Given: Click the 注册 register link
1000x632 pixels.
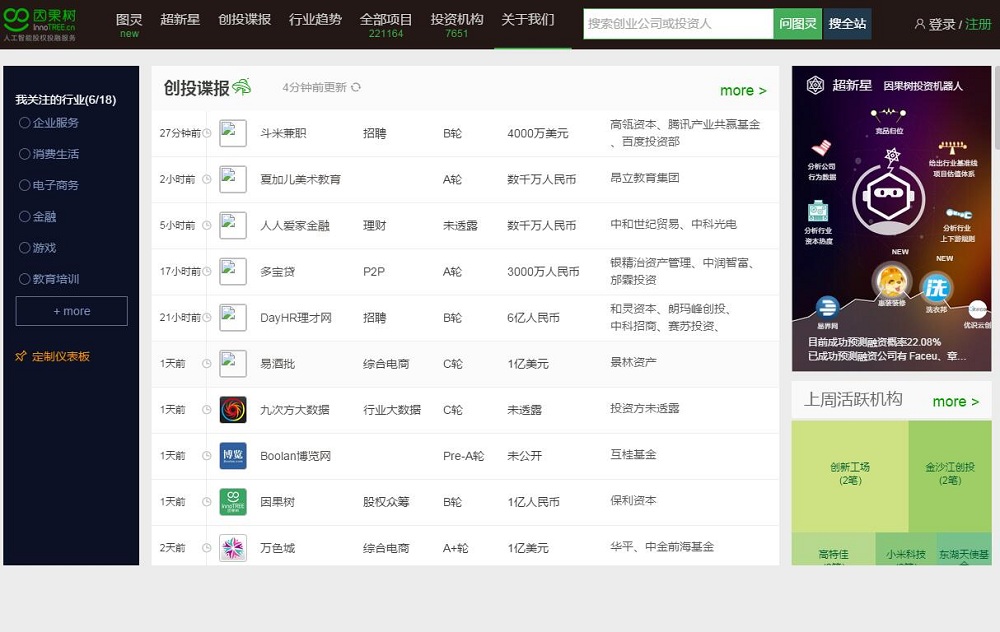Looking at the screenshot, I should point(978,24).
